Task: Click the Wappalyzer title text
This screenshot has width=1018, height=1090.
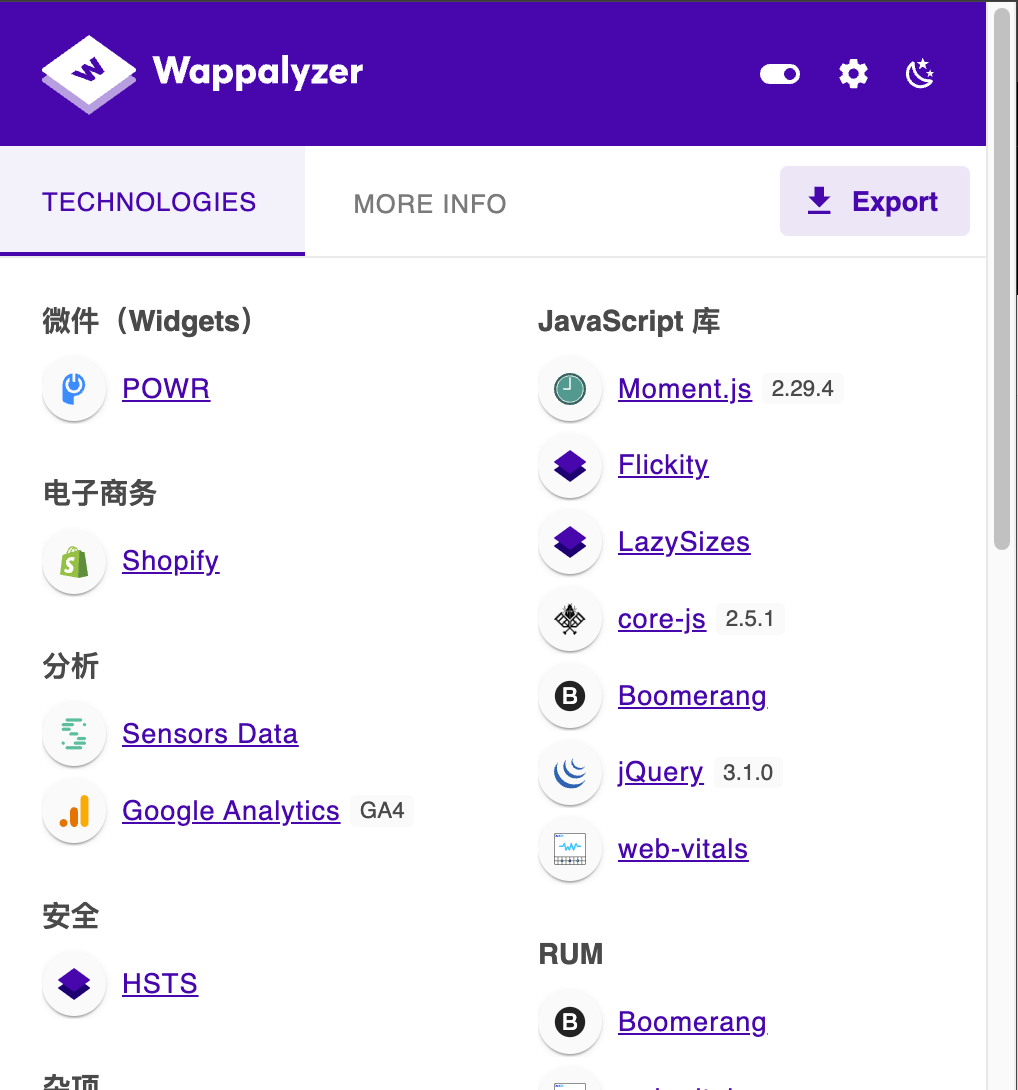Action: pyautogui.click(x=258, y=72)
